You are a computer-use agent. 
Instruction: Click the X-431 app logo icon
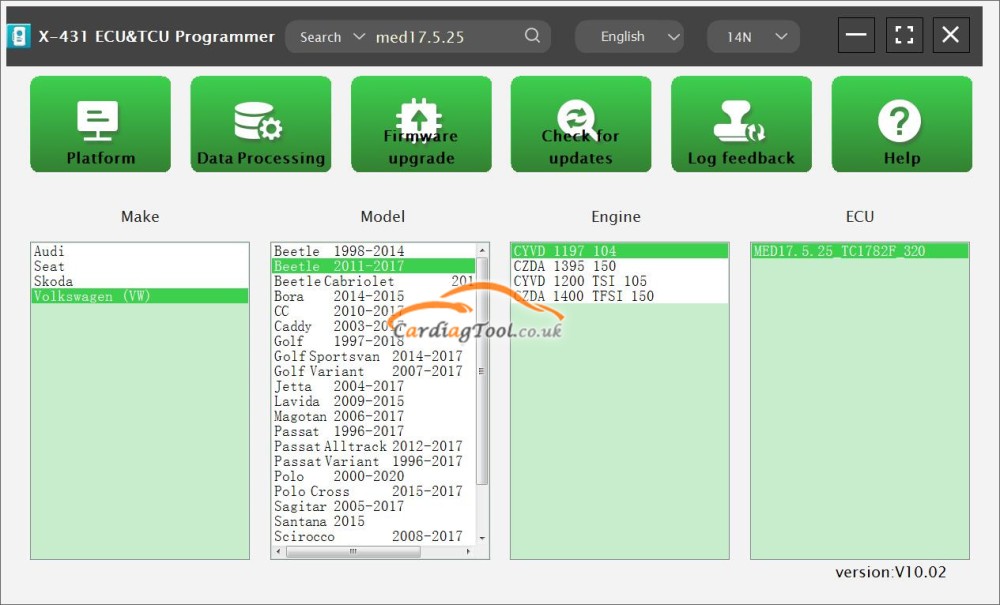click(x=18, y=36)
